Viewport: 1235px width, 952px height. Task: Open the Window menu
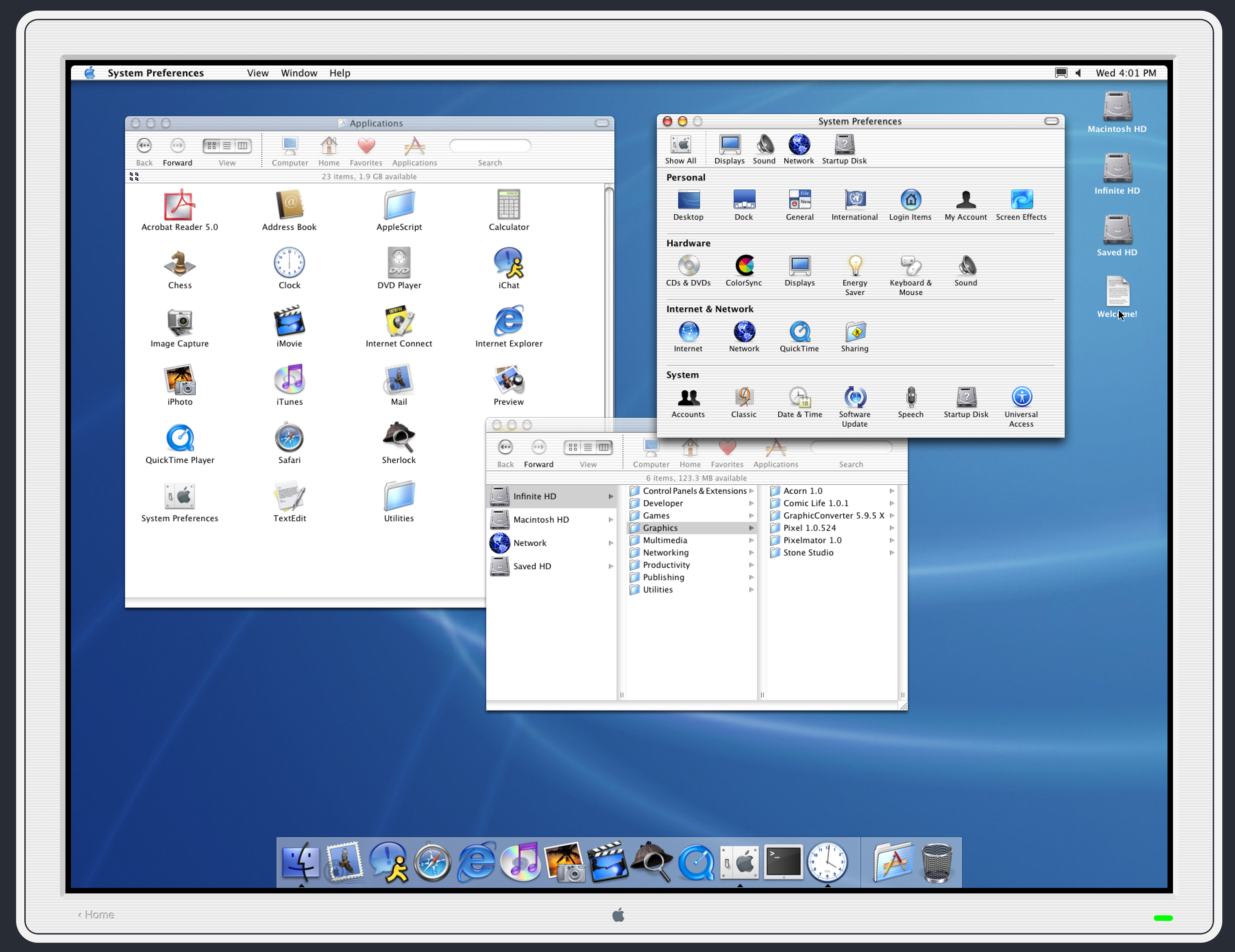click(298, 73)
